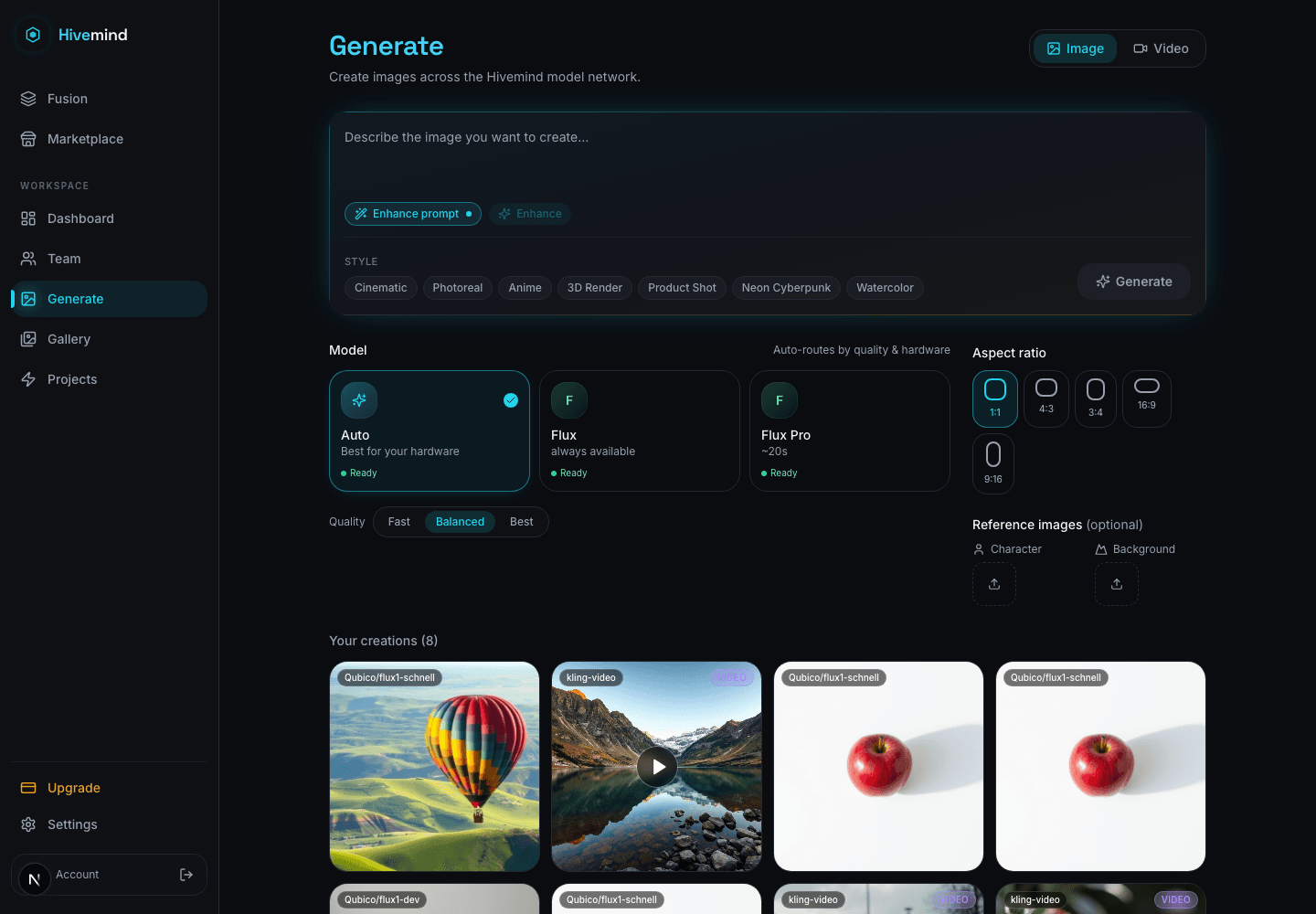This screenshot has height=914, width=1316.
Task: Open the hot air balloon creation
Action: coord(434,767)
